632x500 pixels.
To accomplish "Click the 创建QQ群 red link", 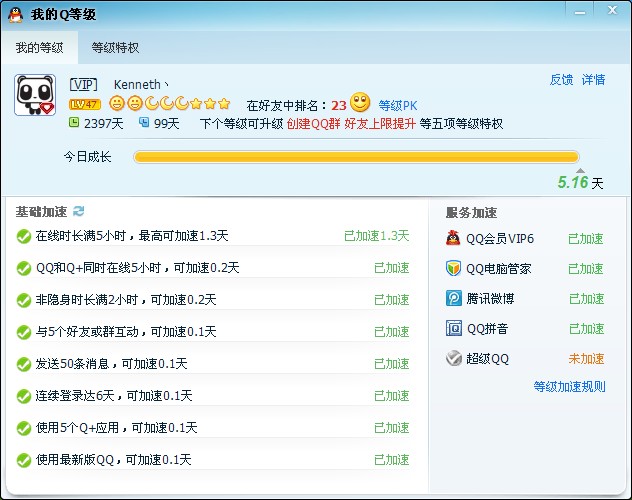I will 314,123.
